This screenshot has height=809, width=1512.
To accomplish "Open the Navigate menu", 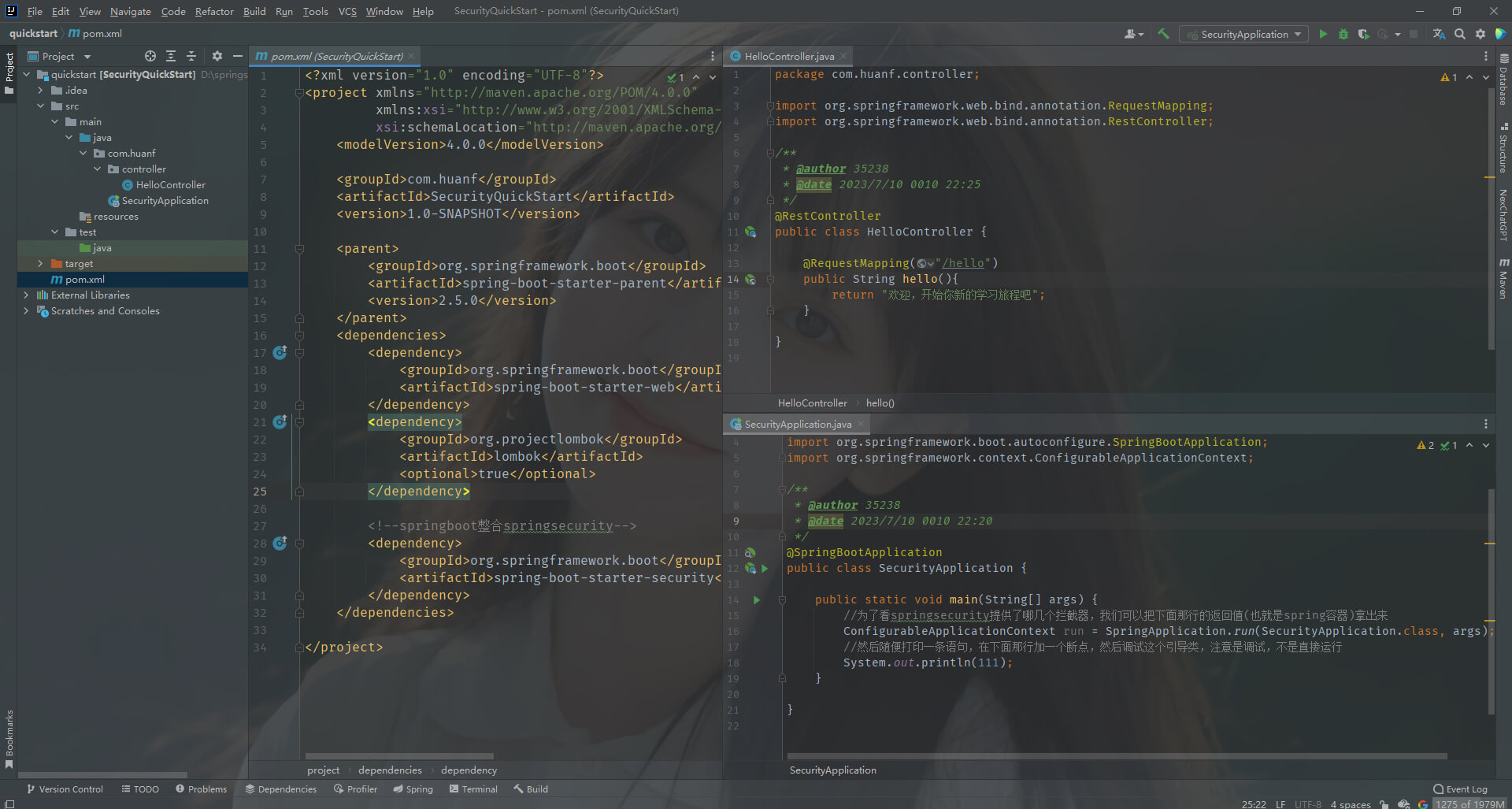I will pyautogui.click(x=130, y=11).
